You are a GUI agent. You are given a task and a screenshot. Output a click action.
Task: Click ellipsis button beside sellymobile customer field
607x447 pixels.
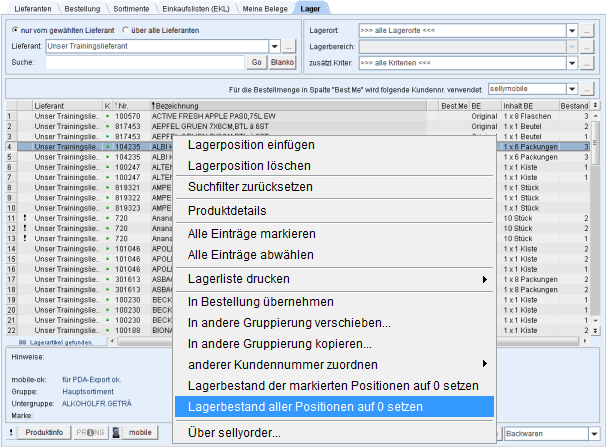[x=587, y=90]
